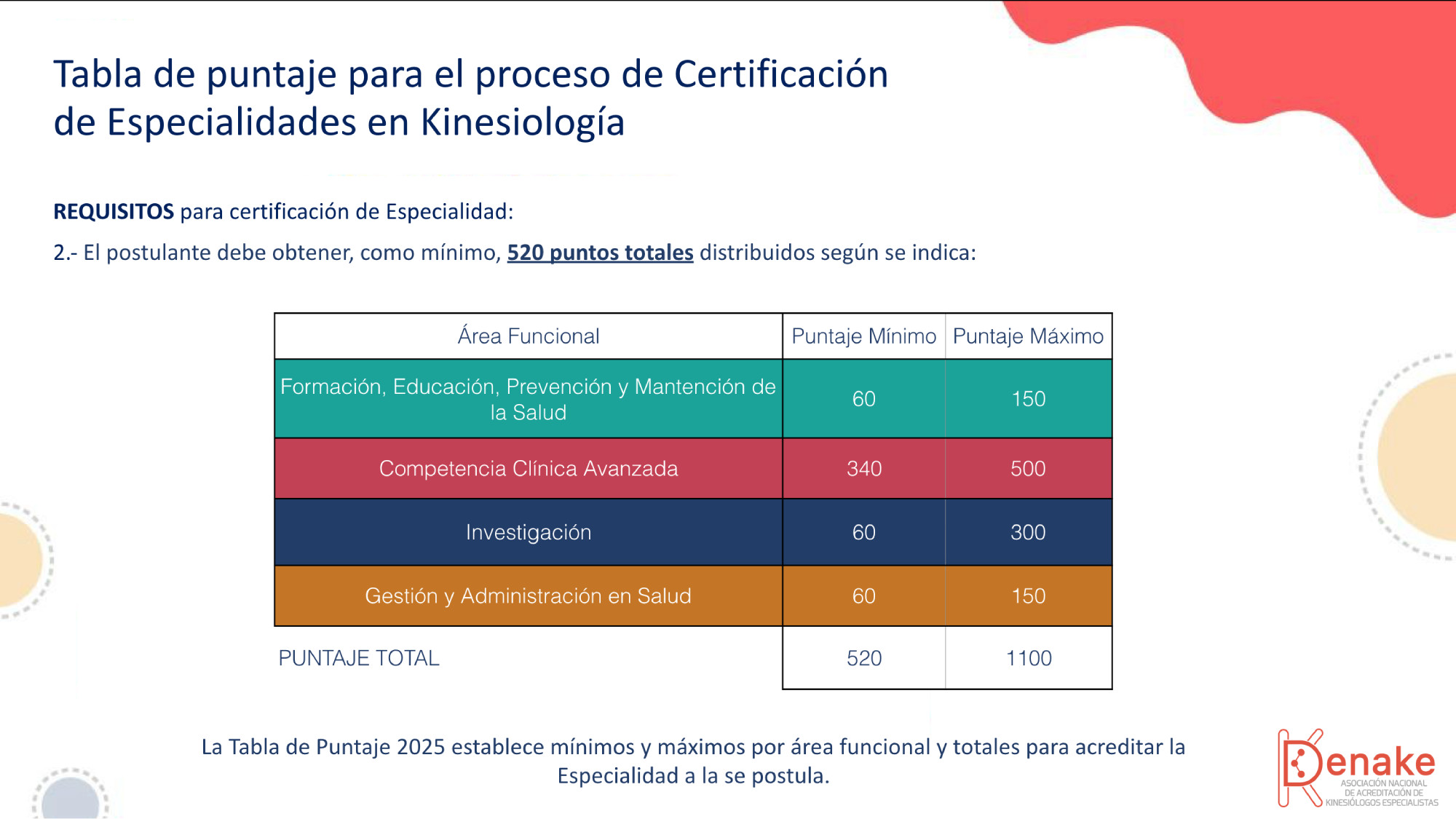
Task: Click the total minimum 520 cell
Action: point(863,658)
